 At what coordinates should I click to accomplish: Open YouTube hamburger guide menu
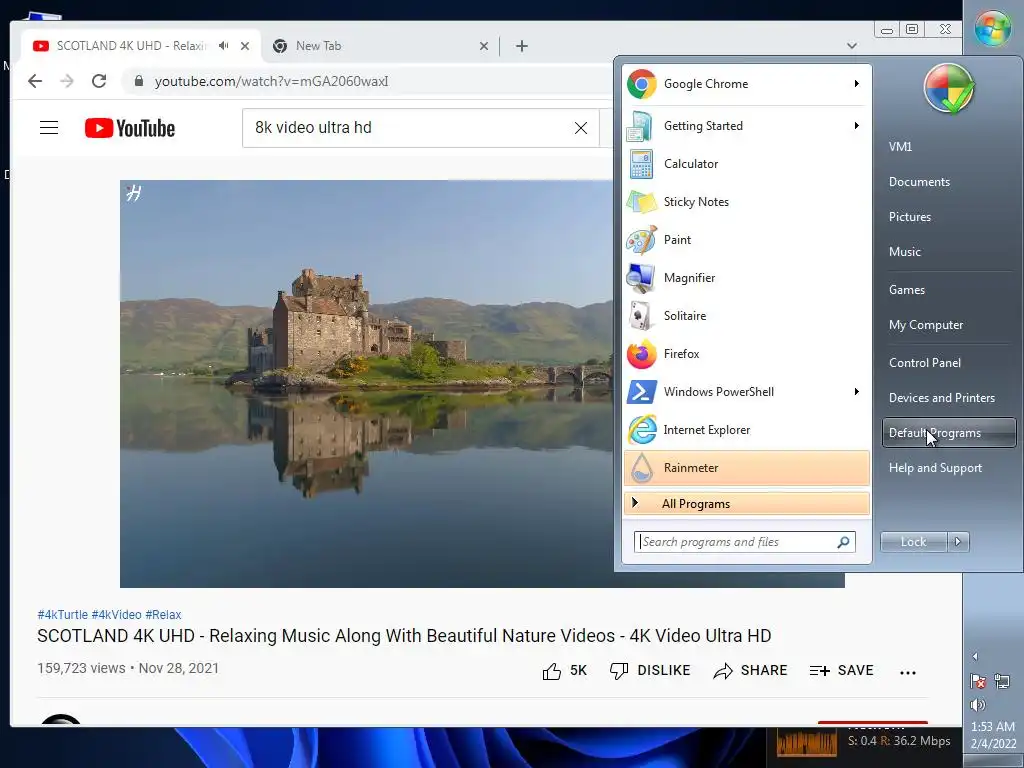click(x=49, y=127)
